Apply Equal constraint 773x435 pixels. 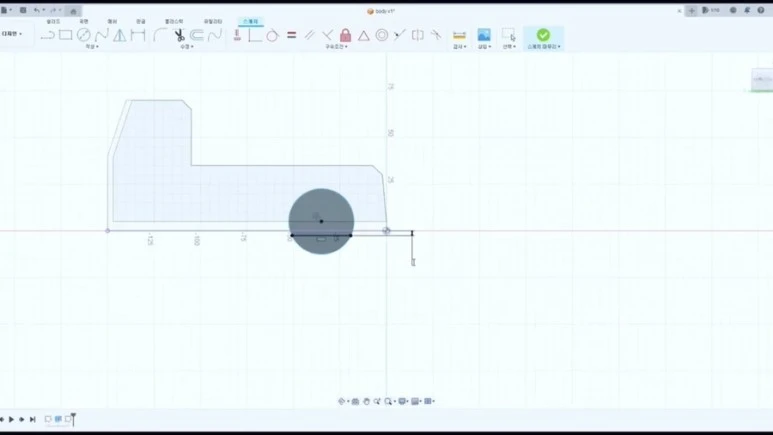(291, 35)
